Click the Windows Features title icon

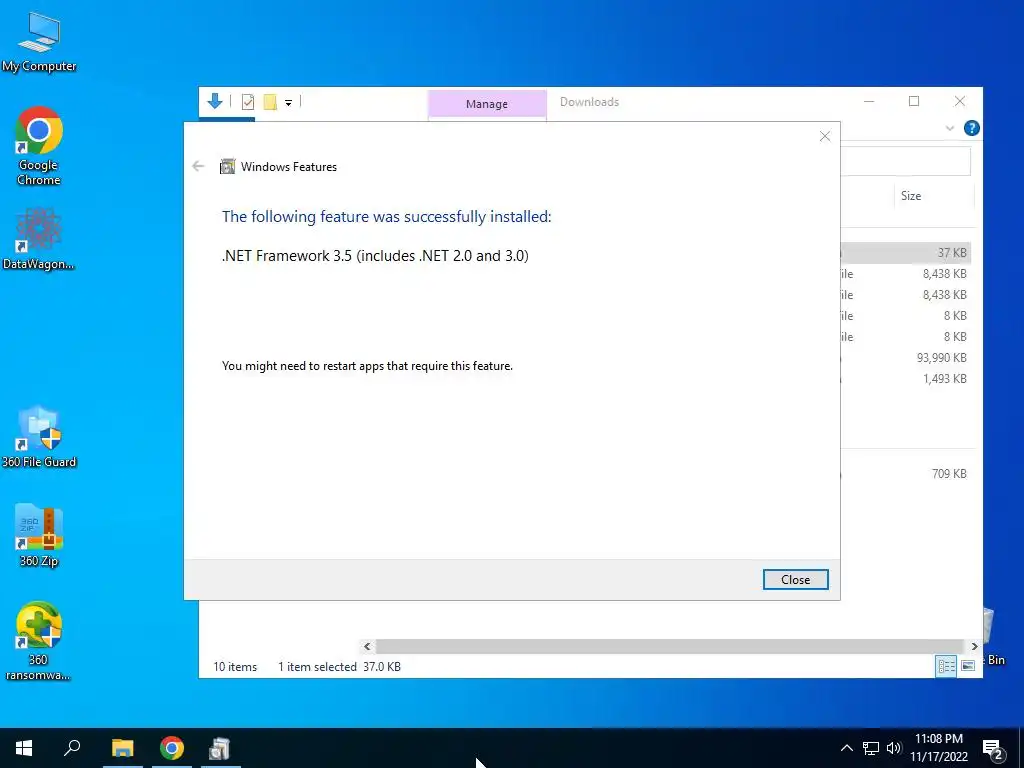point(227,167)
